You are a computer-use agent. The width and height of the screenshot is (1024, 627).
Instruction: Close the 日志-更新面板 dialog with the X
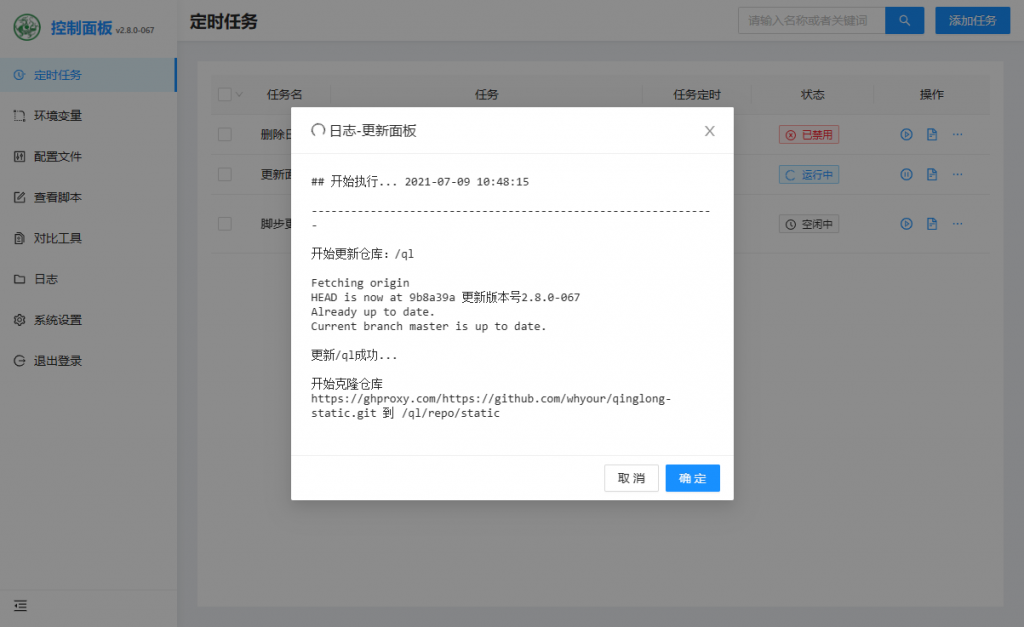click(709, 131)
